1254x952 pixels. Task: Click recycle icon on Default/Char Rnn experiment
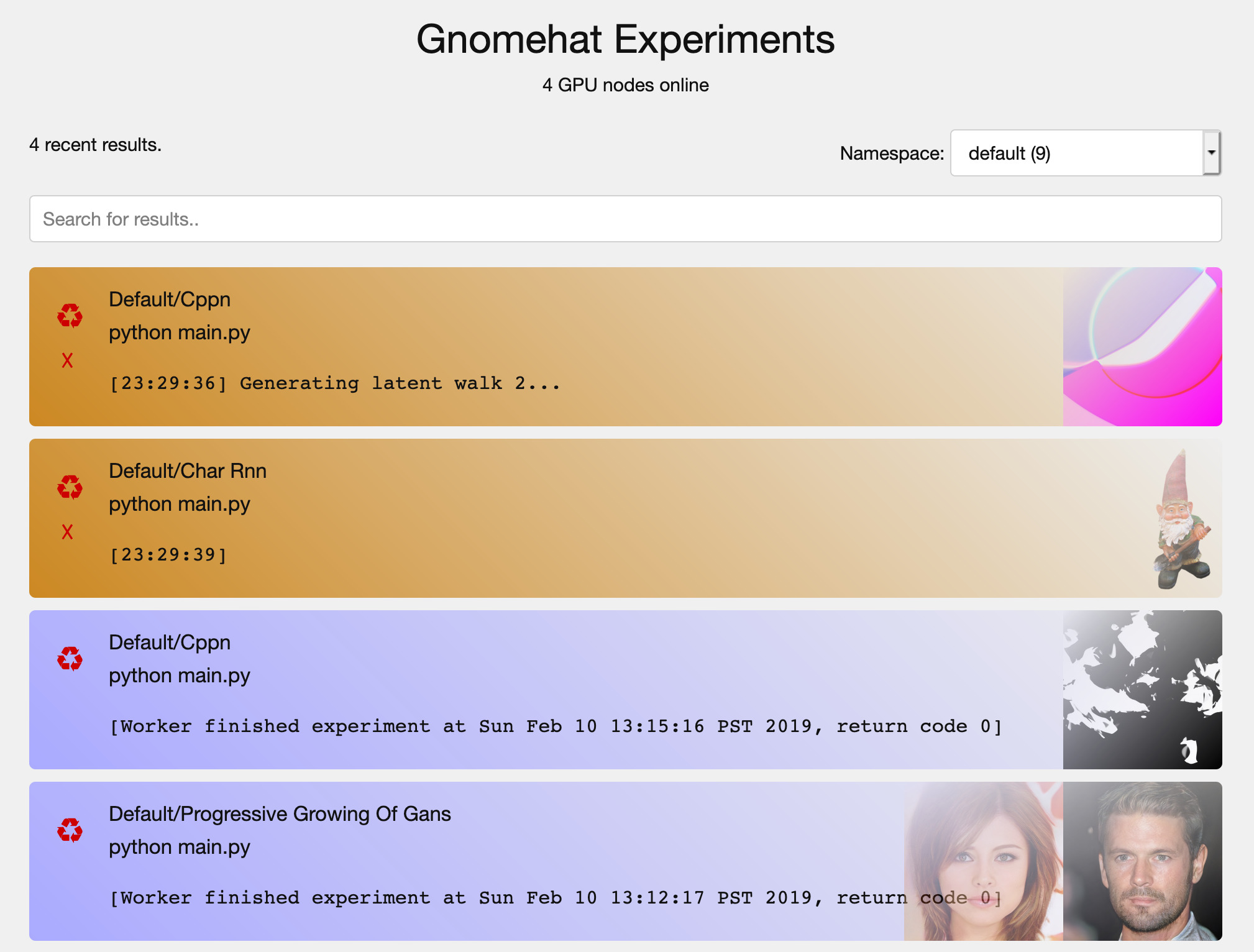[70, 487]
